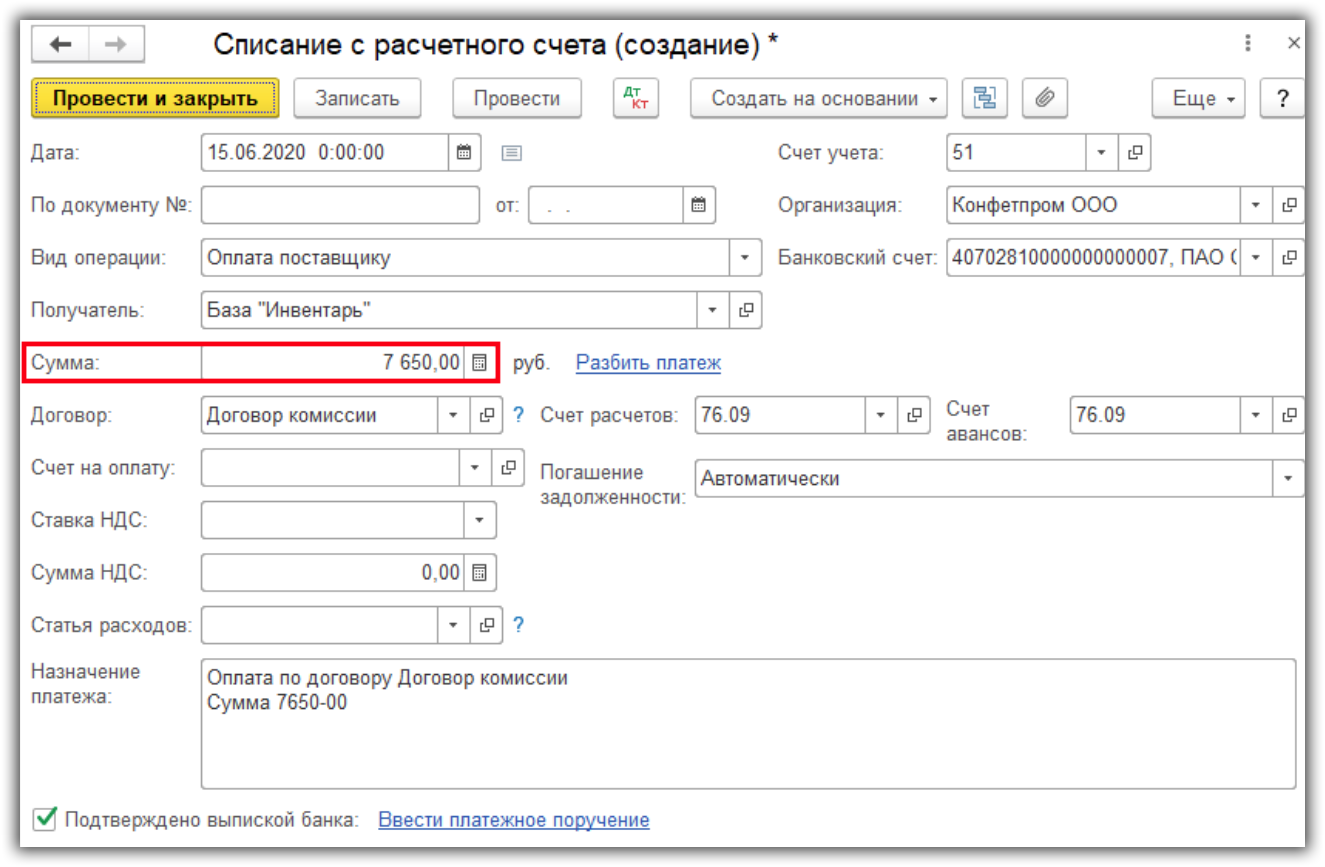Click the Дт/Кт postings icon
The height and width of the screenshot is (867, 1325).
635,98
